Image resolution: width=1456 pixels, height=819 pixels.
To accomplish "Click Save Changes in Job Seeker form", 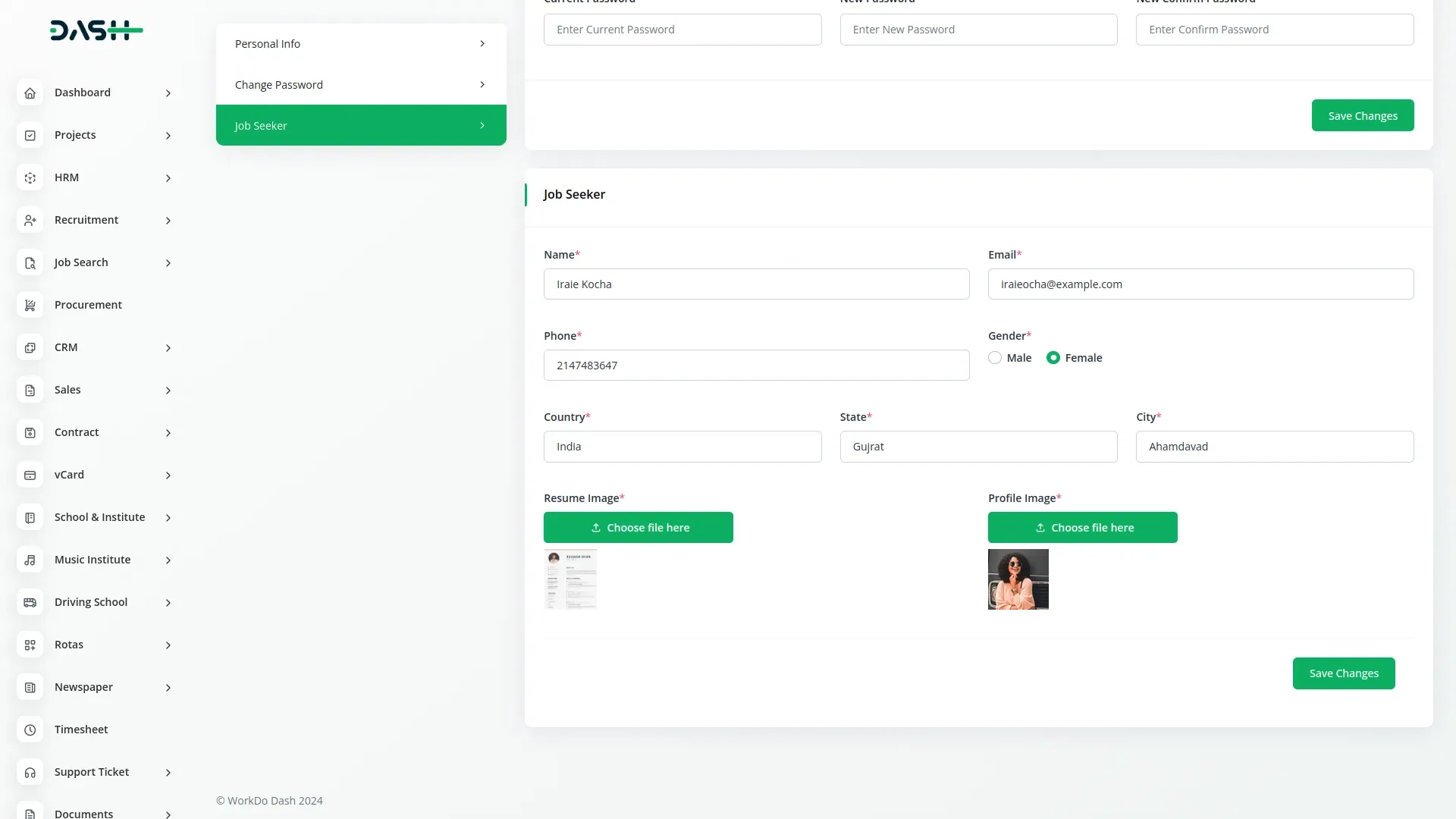I will [1343, 673].
